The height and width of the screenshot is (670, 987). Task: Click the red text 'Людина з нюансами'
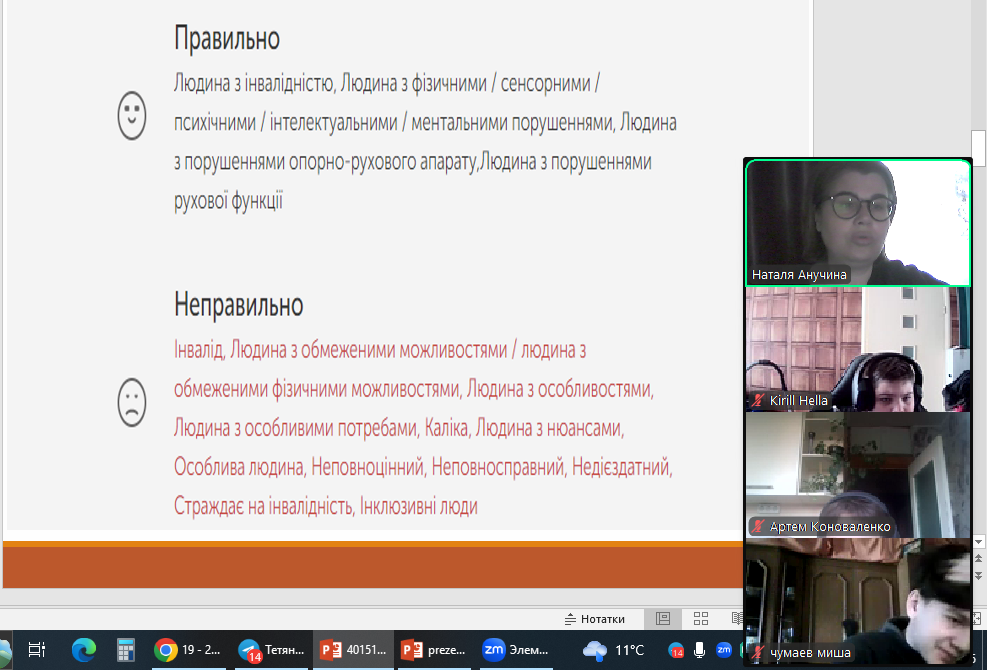tap(548, 428)
